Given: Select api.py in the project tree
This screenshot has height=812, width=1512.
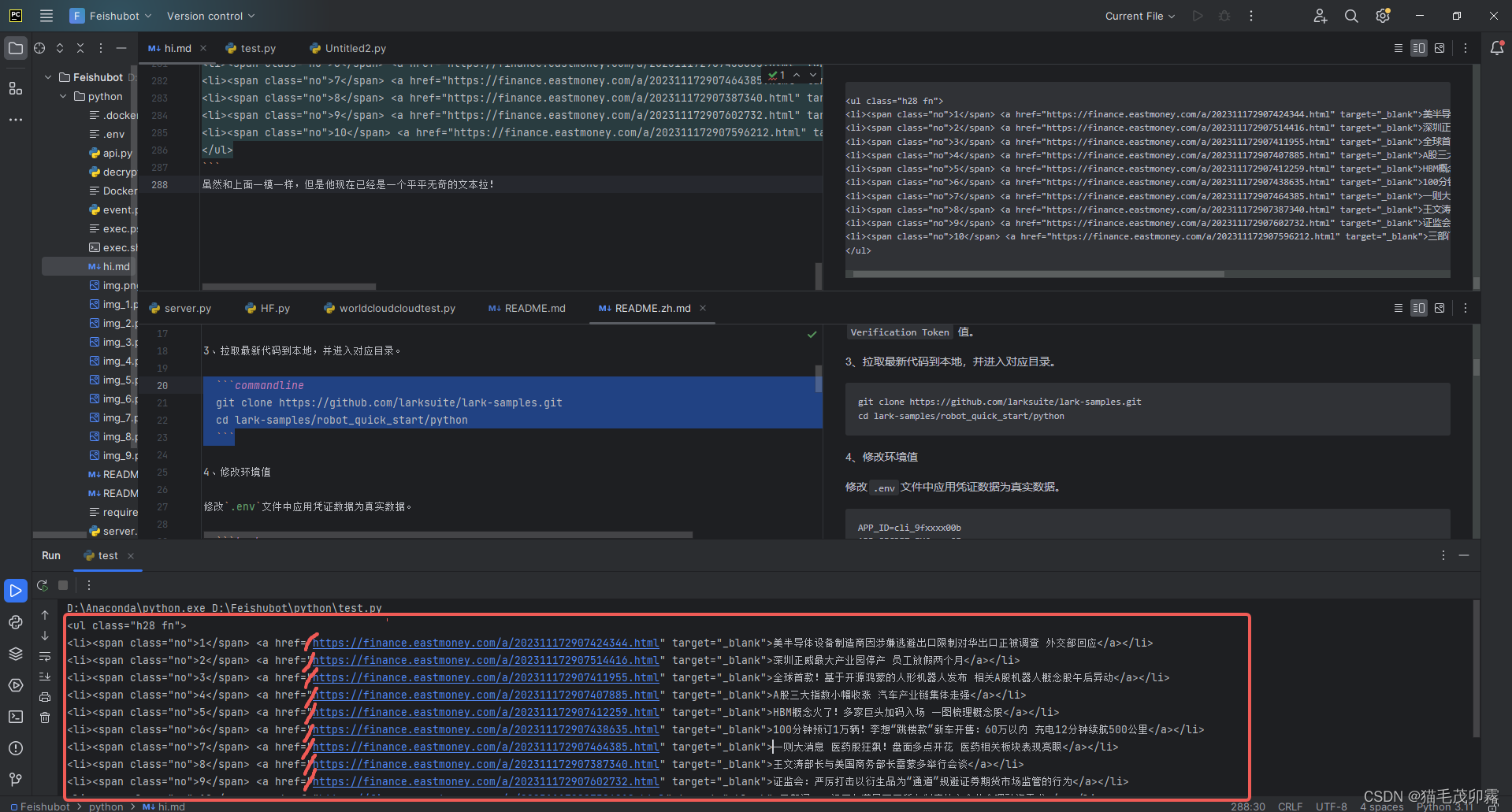Looking at the screenshot, I should pyautogui.click(x=111, y=153).
